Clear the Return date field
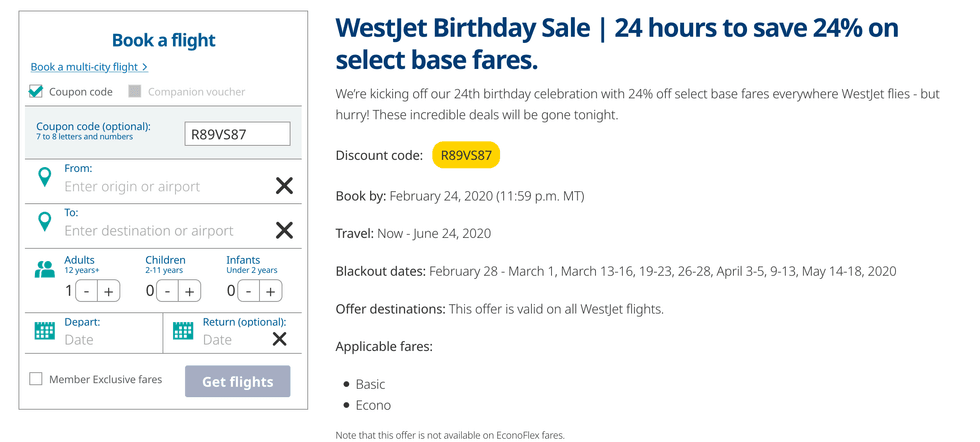The height and width of the screenshot is (442, 980). (280, 339)
